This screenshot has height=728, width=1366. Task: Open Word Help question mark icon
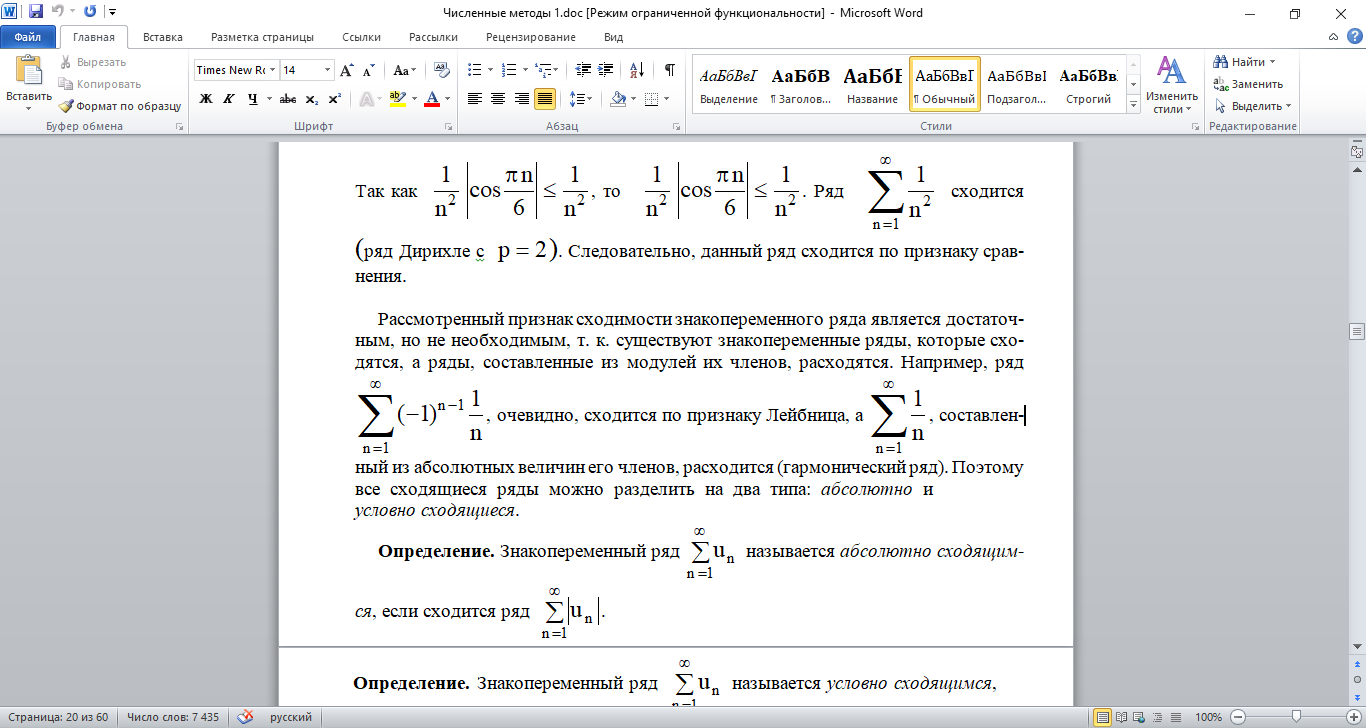pyautogui.click(x=1353, y=37)
